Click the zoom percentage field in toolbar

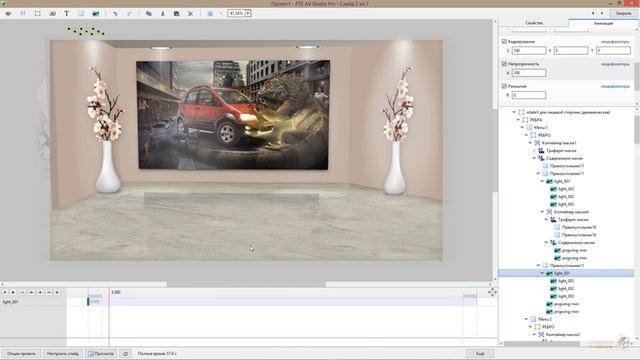pyautogui.click(x=236, y=13)
